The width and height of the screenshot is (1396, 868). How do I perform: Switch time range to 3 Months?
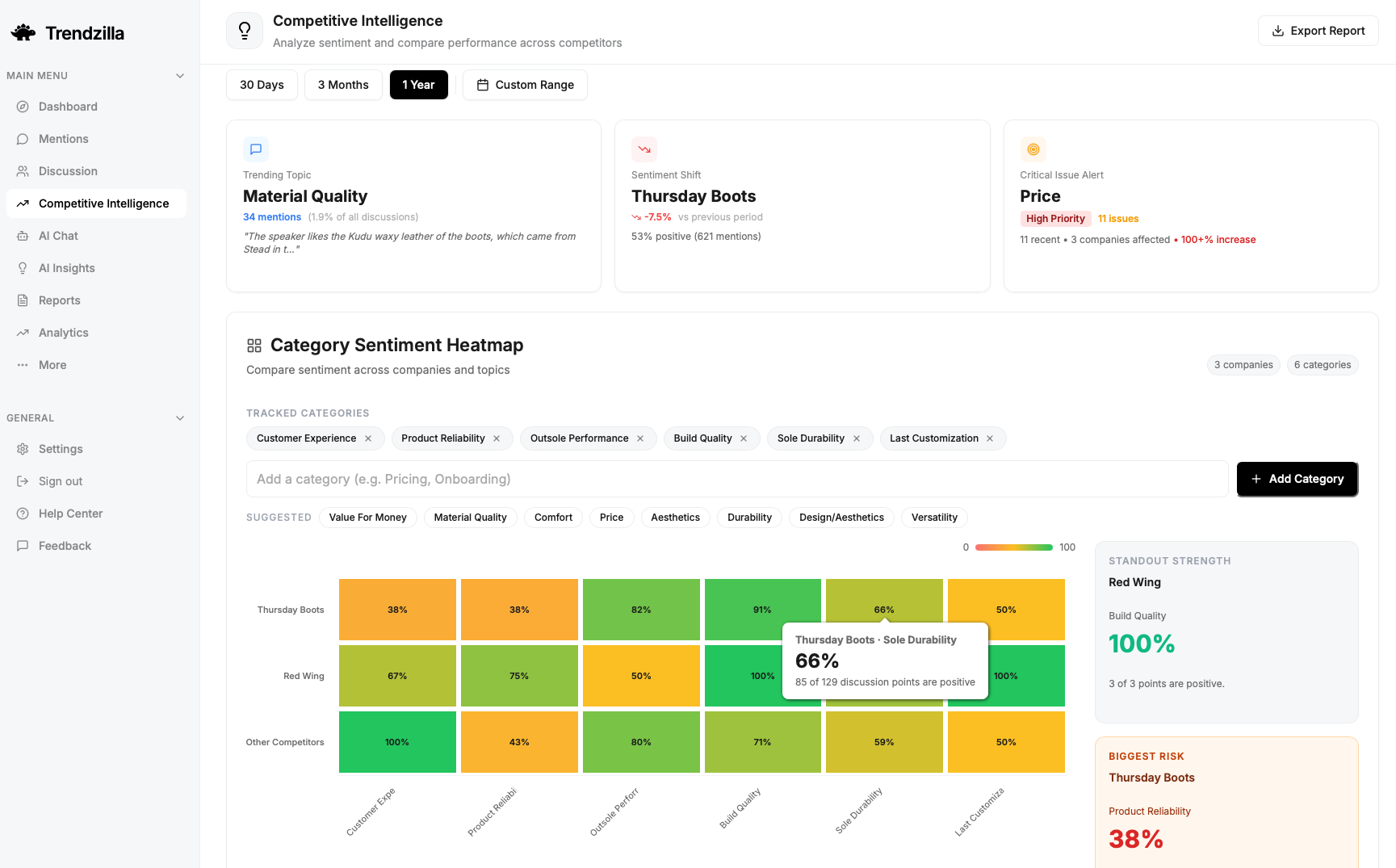pos(343,85)
